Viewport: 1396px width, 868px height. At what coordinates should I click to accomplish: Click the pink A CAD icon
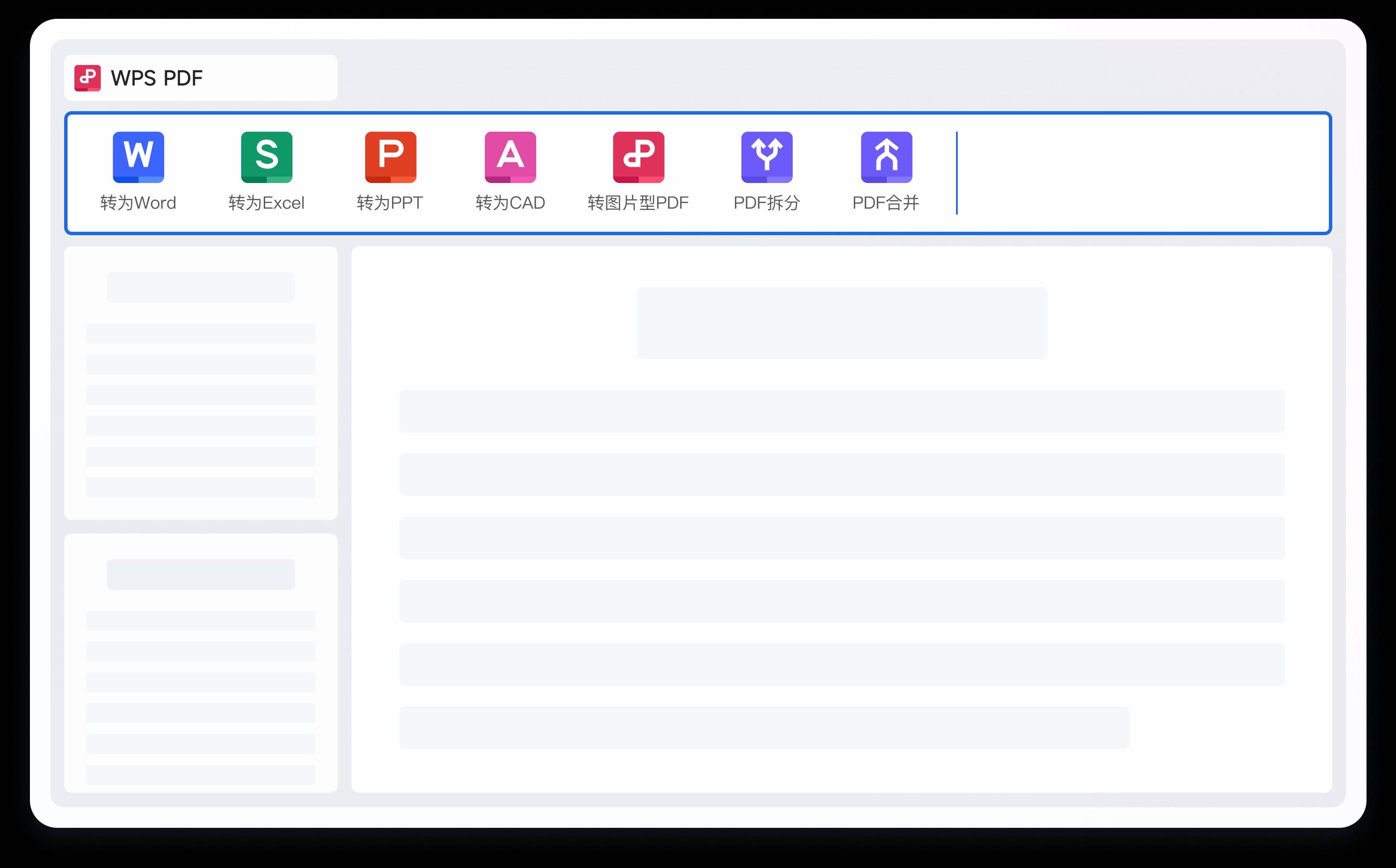pos(510,157)
